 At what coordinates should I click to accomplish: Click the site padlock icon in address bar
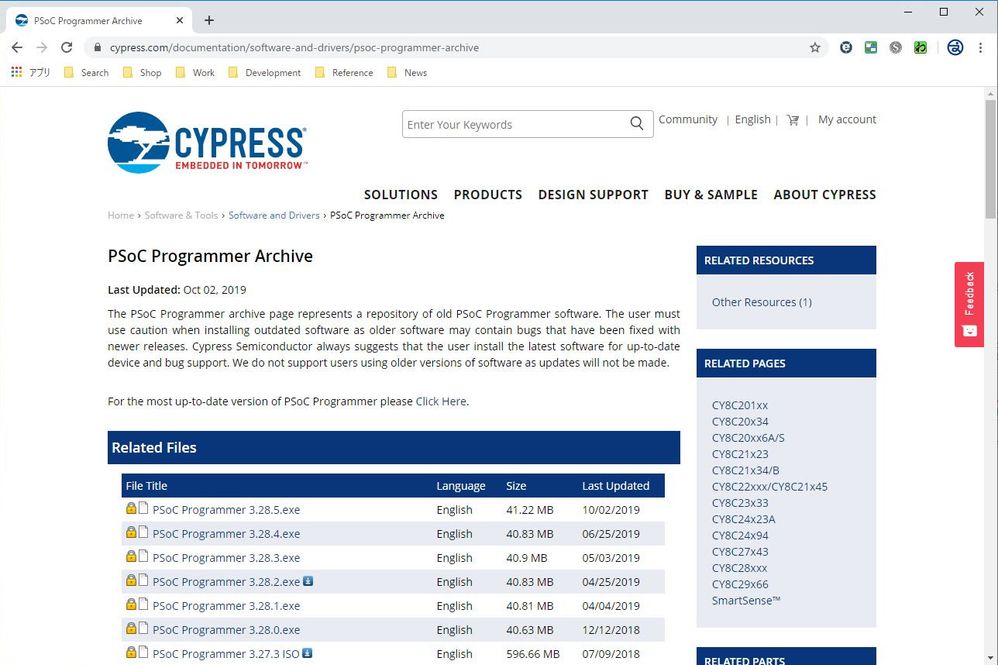97,48
